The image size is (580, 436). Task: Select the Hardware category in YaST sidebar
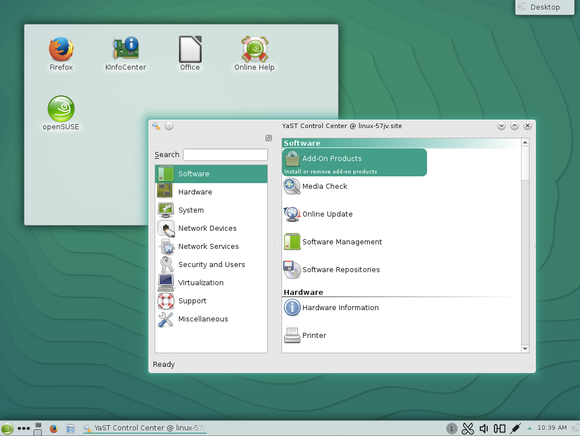tap(211, 192)
